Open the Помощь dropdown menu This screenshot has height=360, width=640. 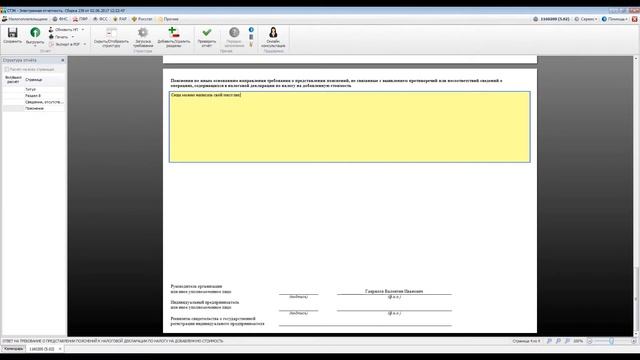pyautogui.click(x=615, y=19)
